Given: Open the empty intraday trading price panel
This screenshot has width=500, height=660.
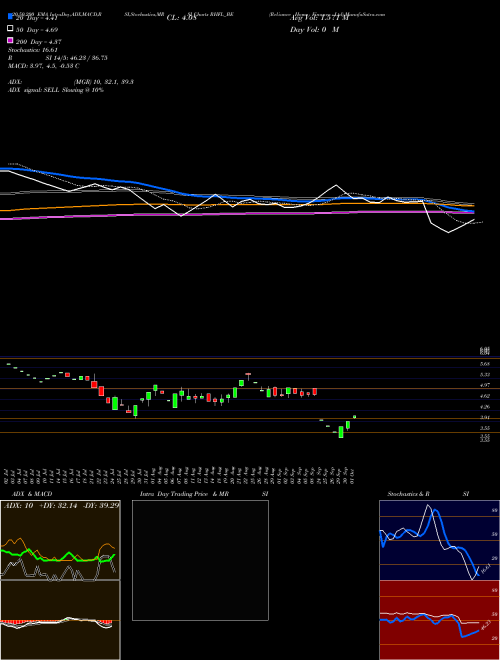Looking at the screenshot, I should [x=200, y=560].
